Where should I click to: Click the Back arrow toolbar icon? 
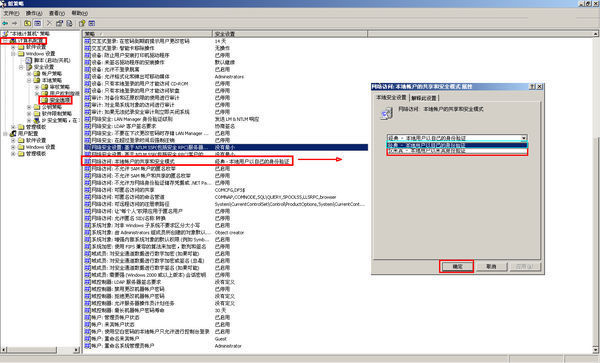click(5, 23)
